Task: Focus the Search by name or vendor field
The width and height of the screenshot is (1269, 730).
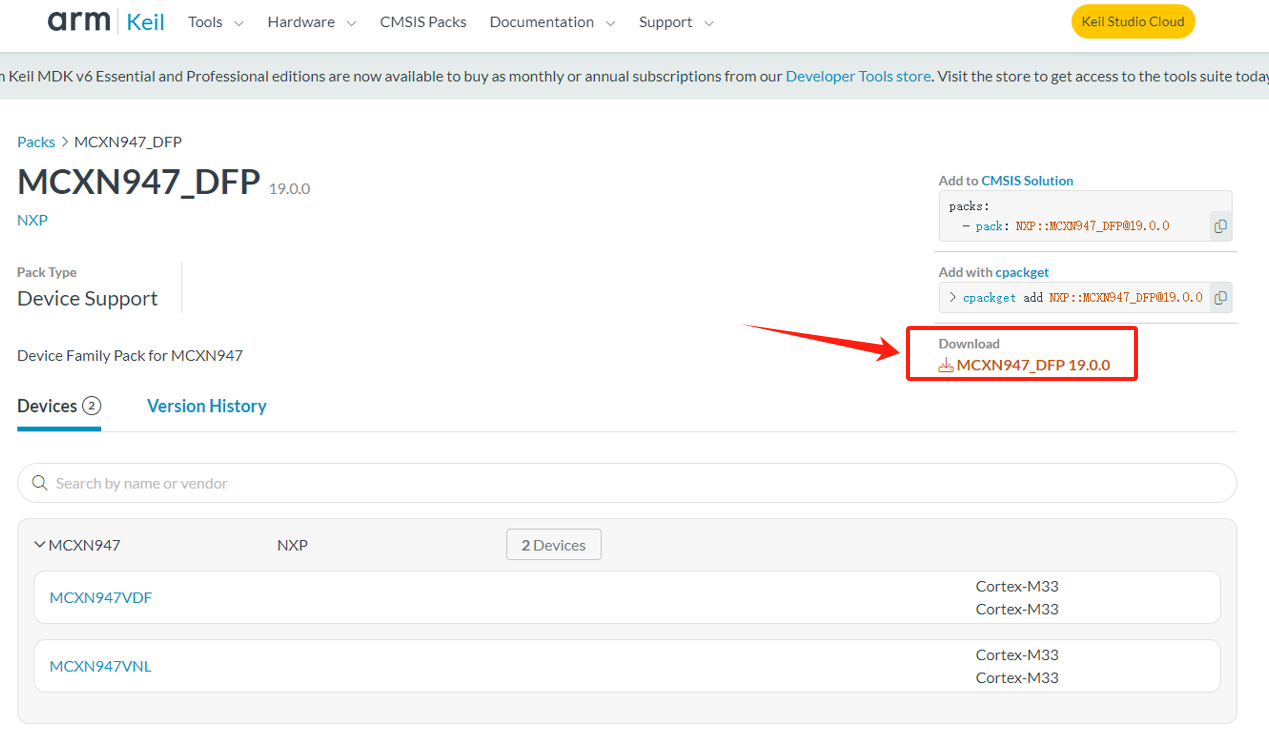Action: coord(627,483)
